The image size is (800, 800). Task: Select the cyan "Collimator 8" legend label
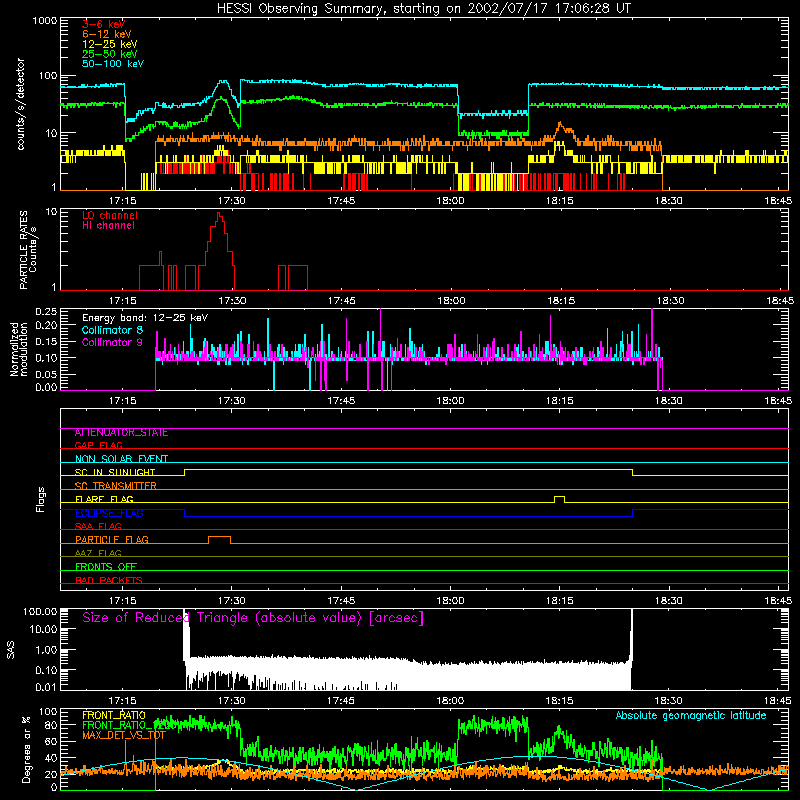click(x=112, y=330)
